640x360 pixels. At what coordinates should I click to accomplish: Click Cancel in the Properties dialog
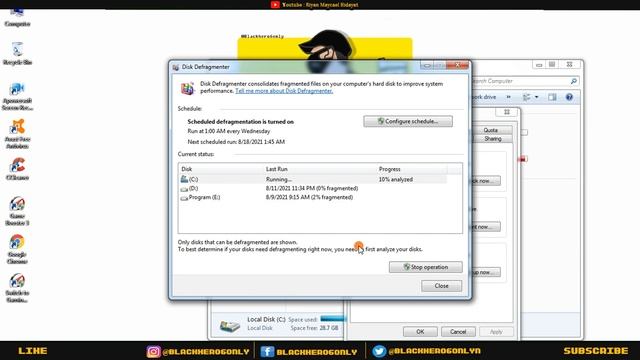[x=458, y=331]
